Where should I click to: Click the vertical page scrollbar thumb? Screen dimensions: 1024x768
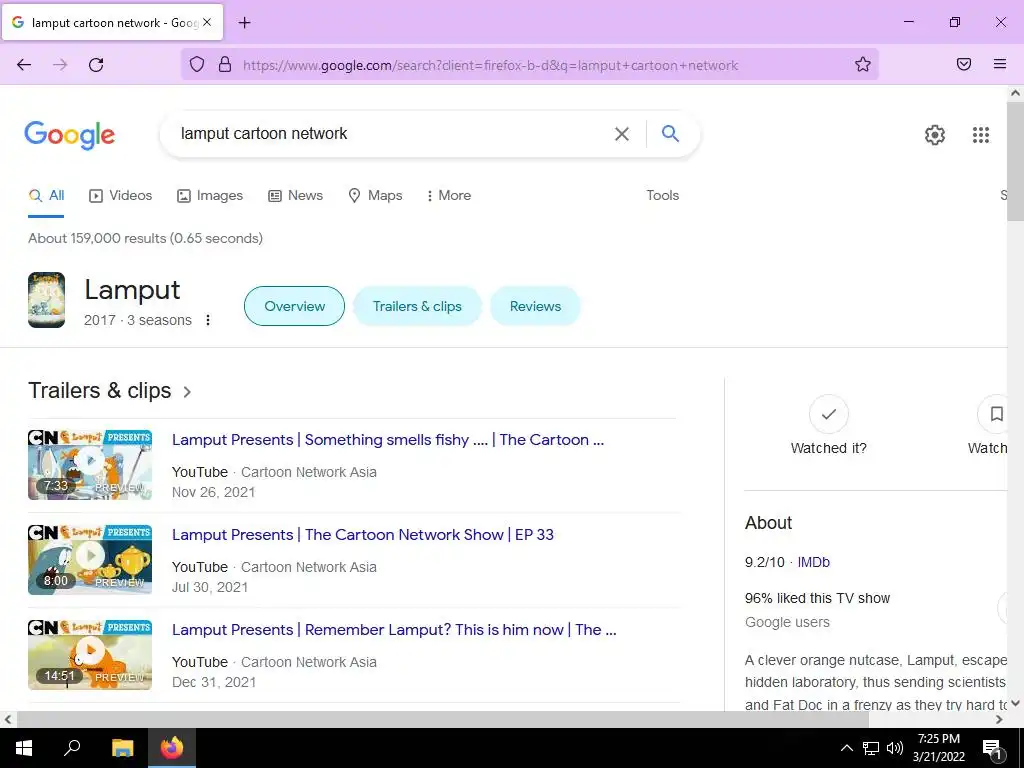(x=1016, y=160)
